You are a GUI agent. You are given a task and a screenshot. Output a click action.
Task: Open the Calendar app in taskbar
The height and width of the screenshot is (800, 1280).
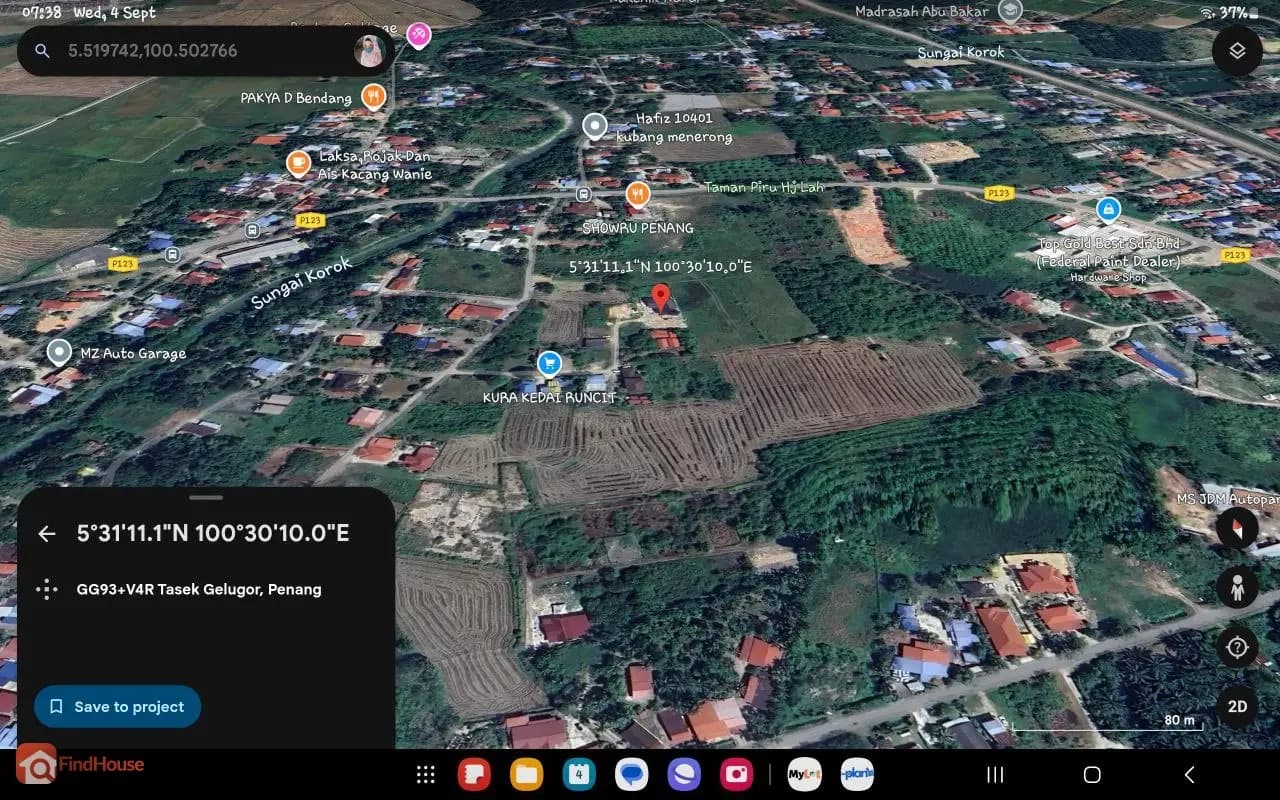[579, 774]
